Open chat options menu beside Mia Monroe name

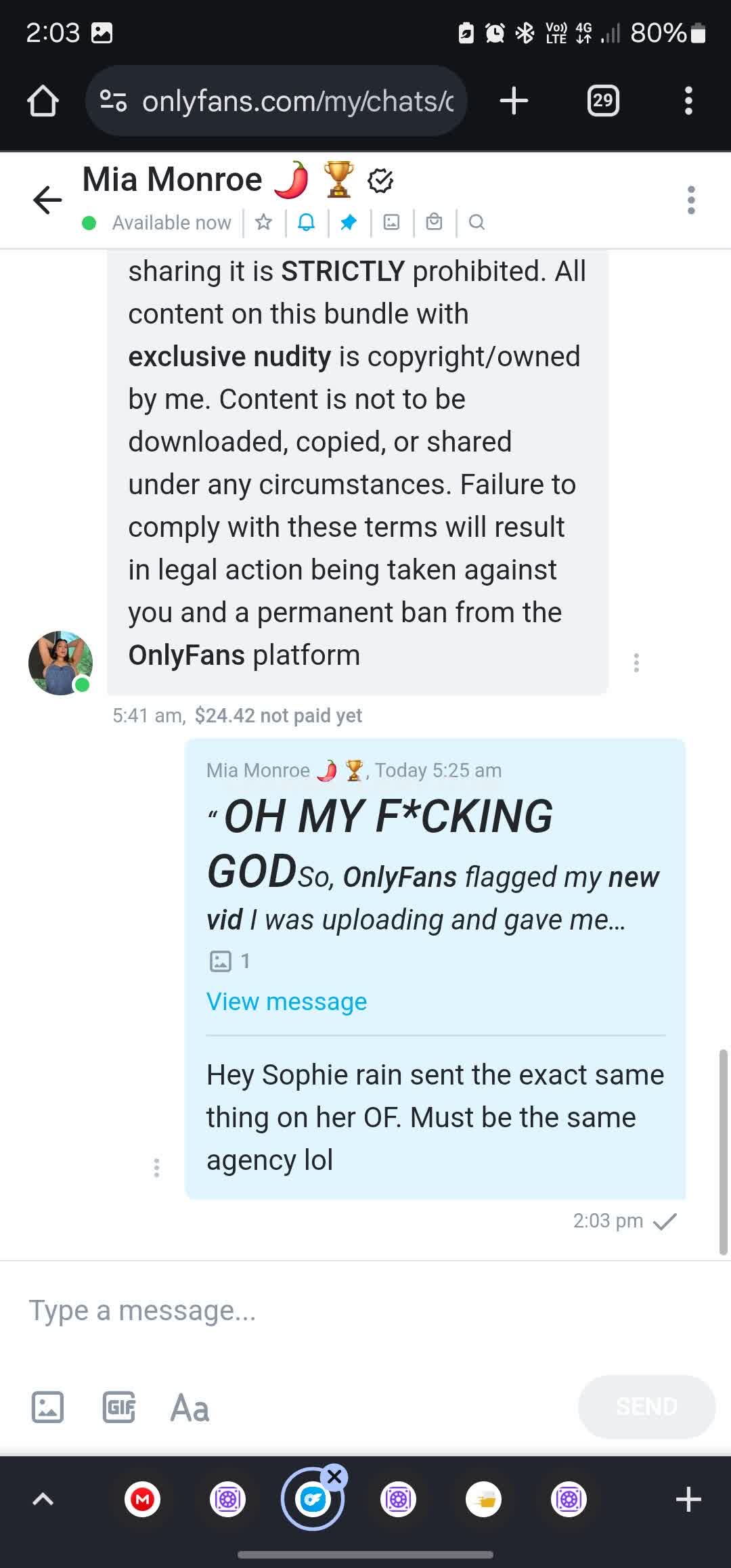click(690, 200)
